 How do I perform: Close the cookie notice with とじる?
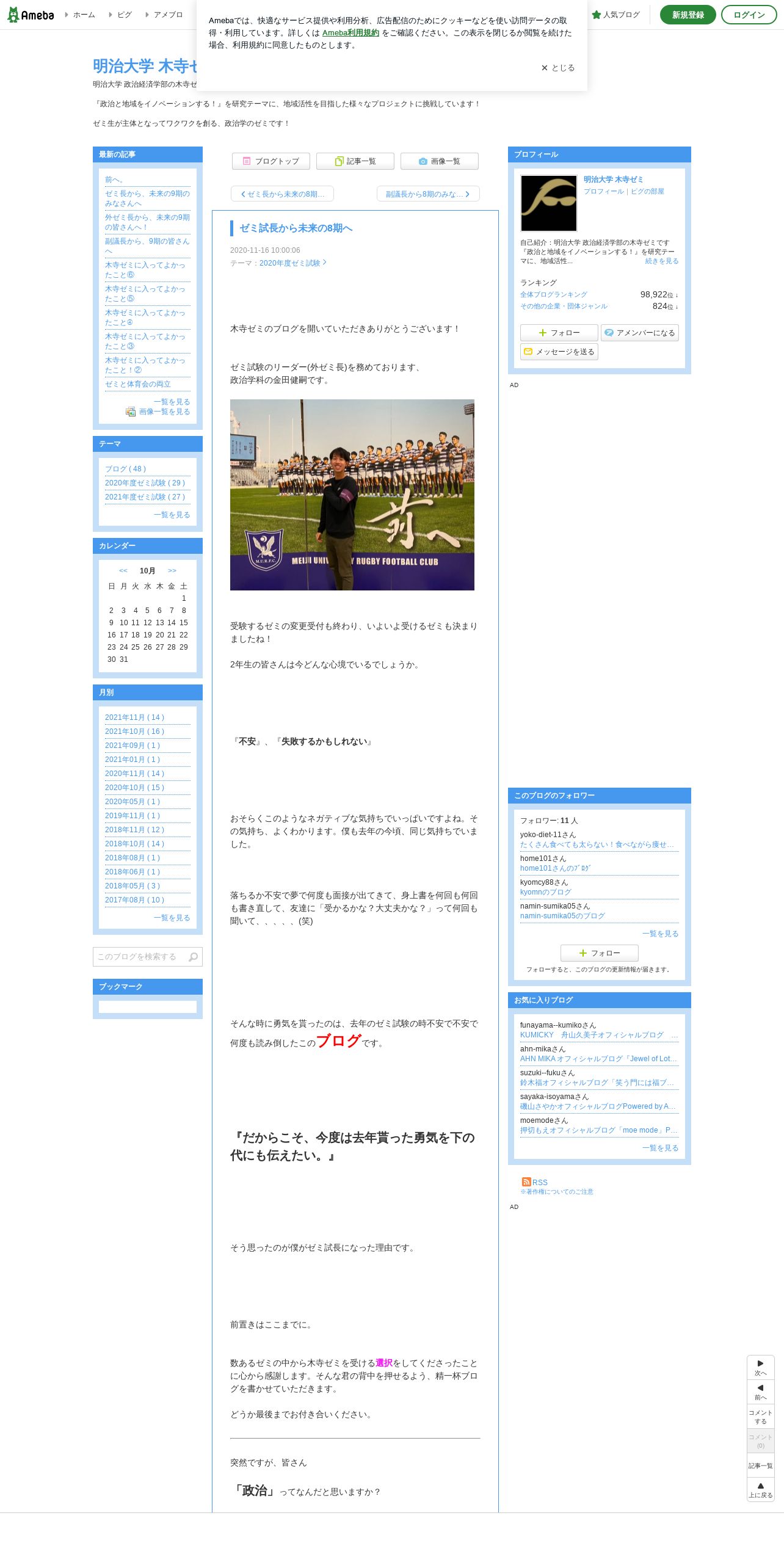557,68
